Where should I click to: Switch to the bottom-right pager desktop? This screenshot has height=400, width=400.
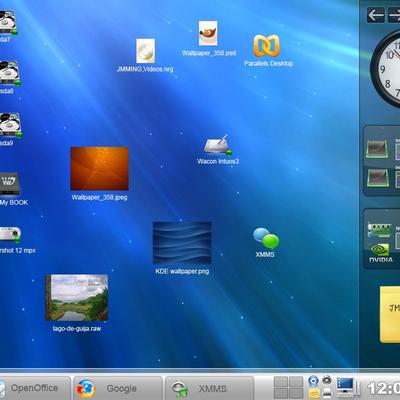[x=296, y=394]
